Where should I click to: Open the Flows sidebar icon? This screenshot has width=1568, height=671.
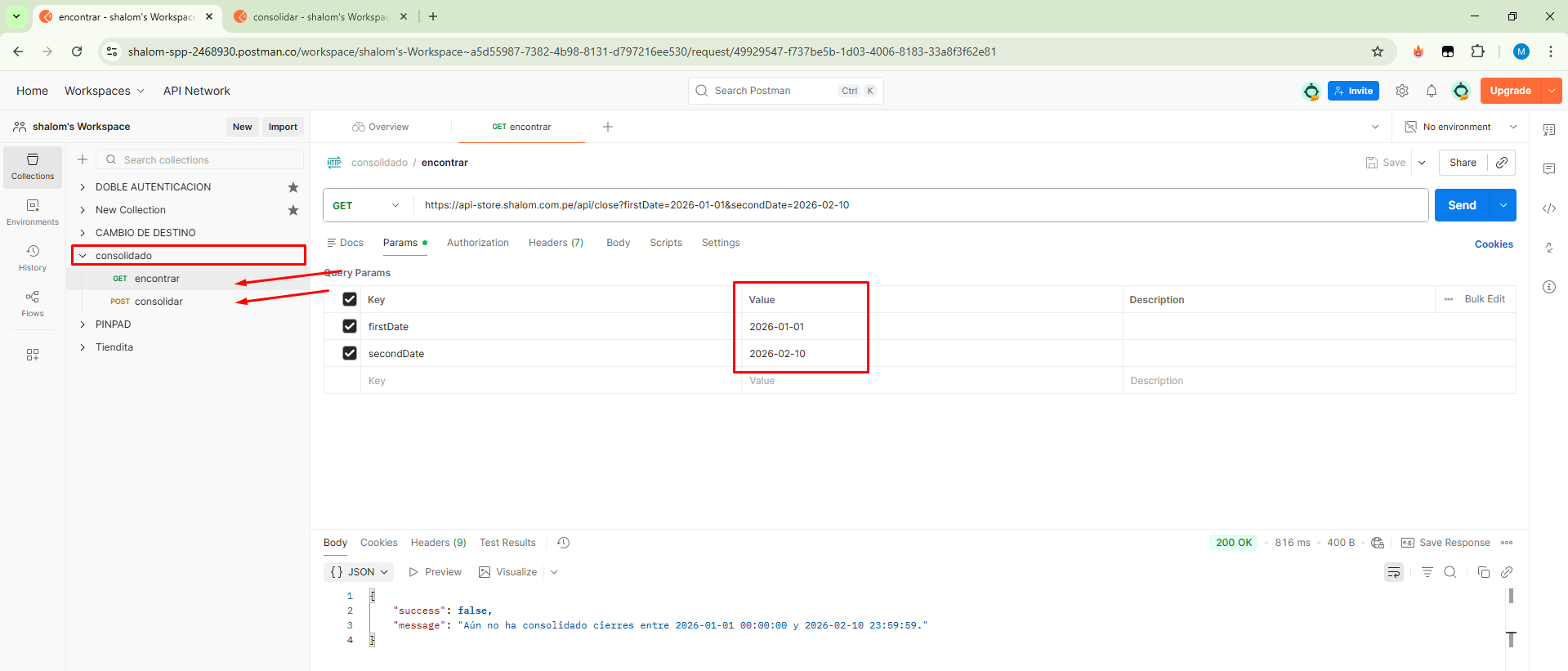tap(33, 302)
